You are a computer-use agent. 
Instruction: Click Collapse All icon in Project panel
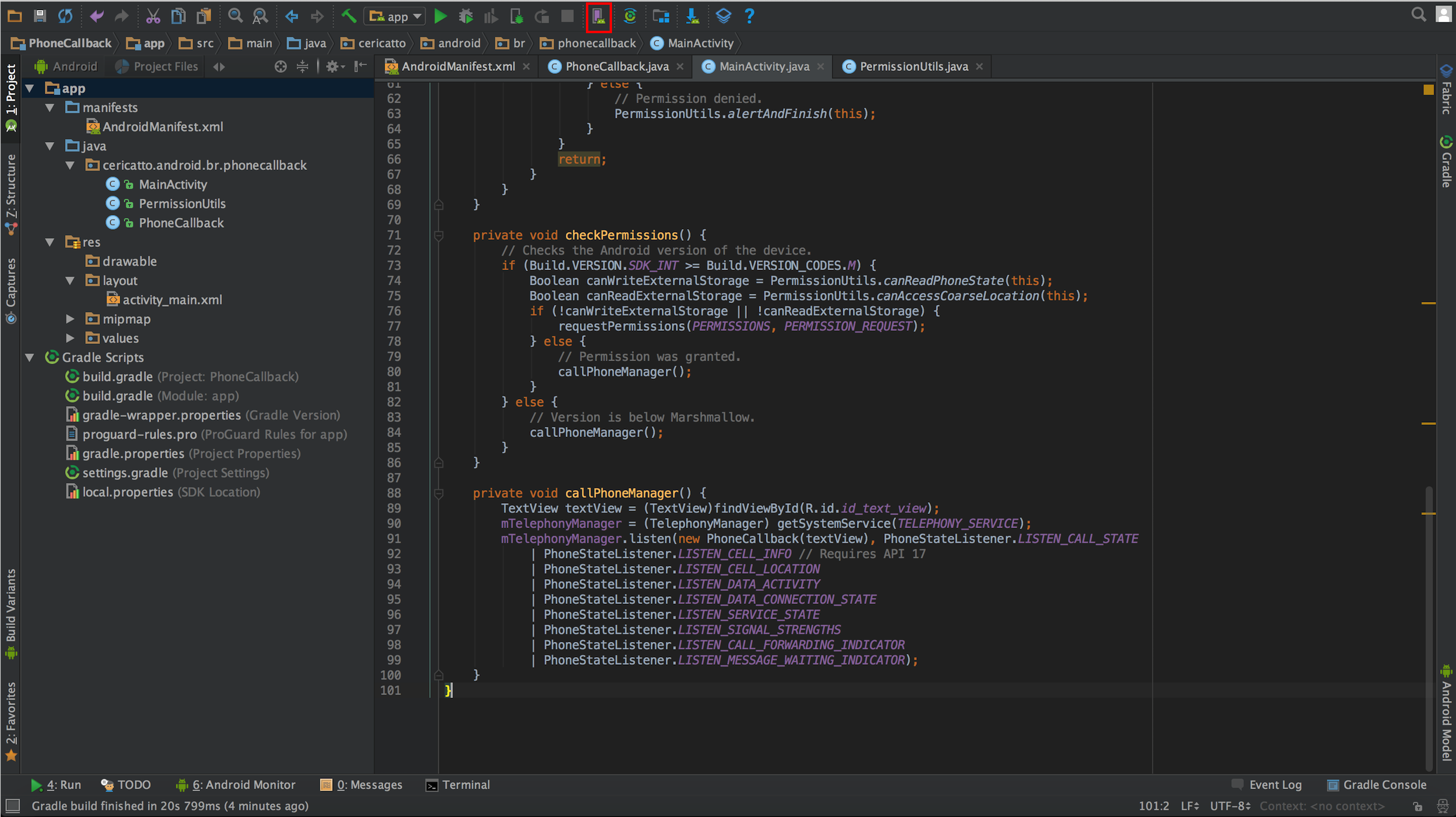pyautogui.click(x=302, y=66)
